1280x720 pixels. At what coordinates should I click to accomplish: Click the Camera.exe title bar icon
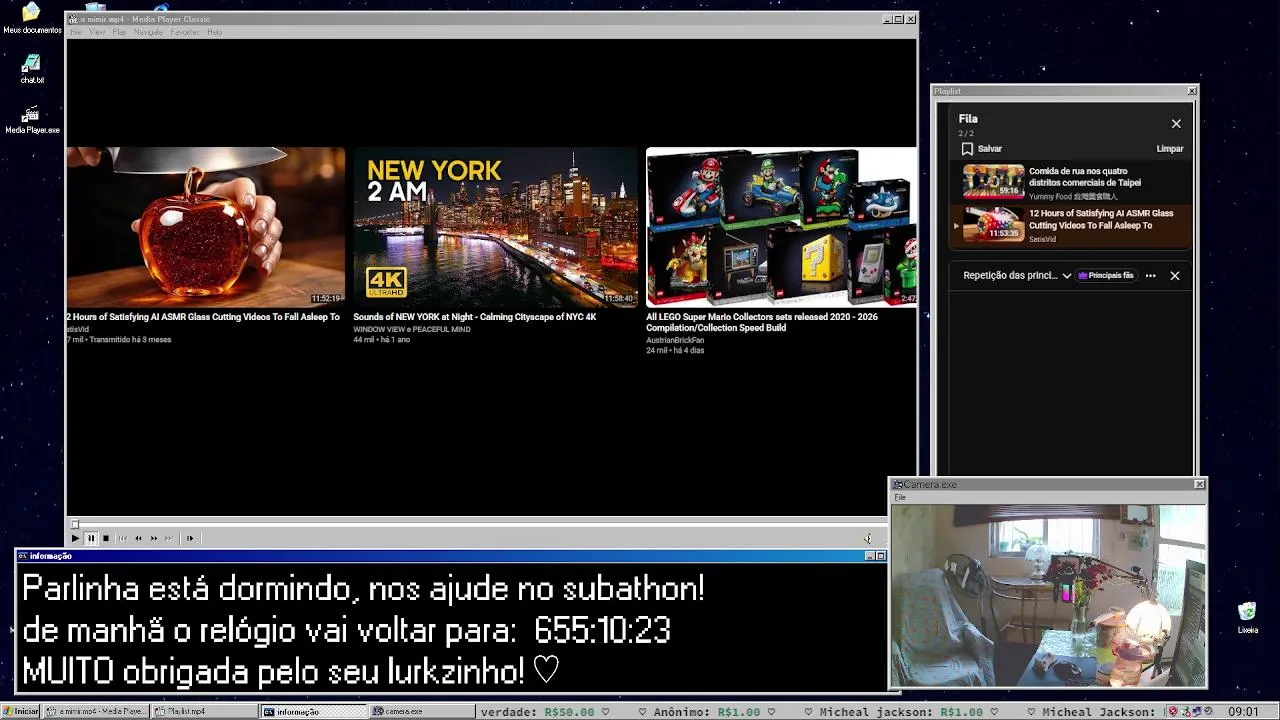point(898,485)
